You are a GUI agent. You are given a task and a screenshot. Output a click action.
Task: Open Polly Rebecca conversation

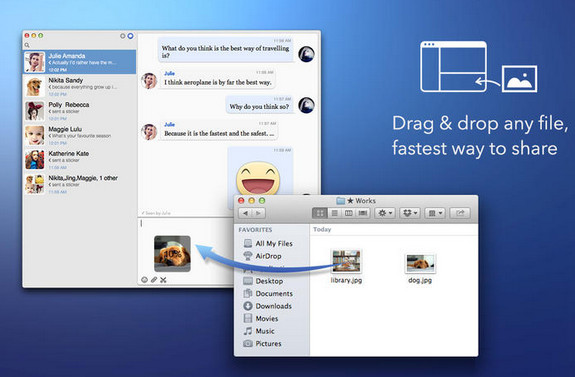[x=80, y=111]
